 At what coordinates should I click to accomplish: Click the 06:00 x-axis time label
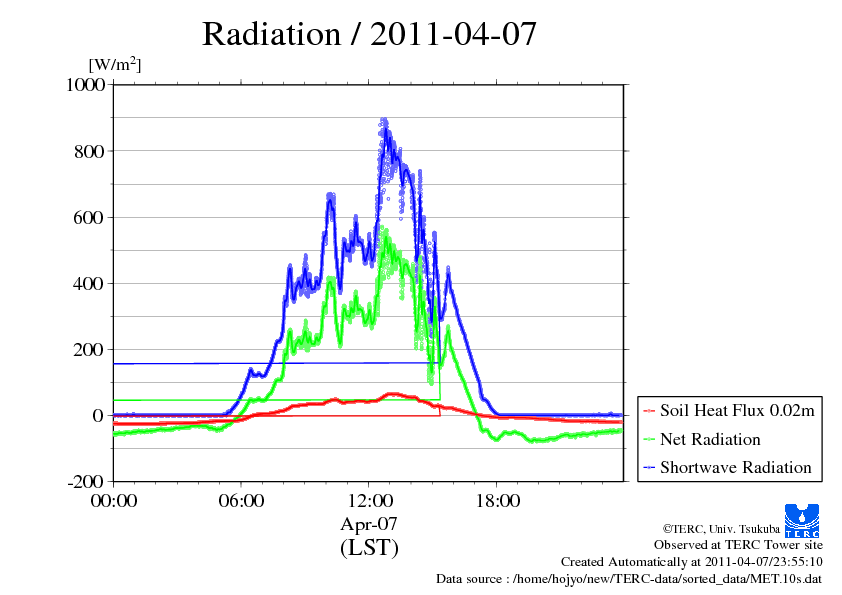(x=241, y=502)
